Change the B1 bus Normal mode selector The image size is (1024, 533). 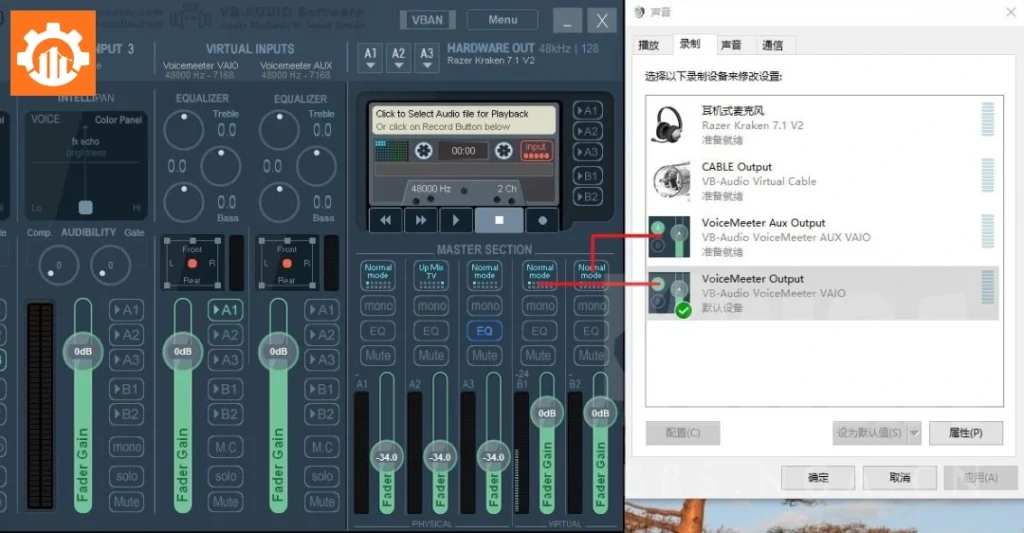[x=539, y=276]
